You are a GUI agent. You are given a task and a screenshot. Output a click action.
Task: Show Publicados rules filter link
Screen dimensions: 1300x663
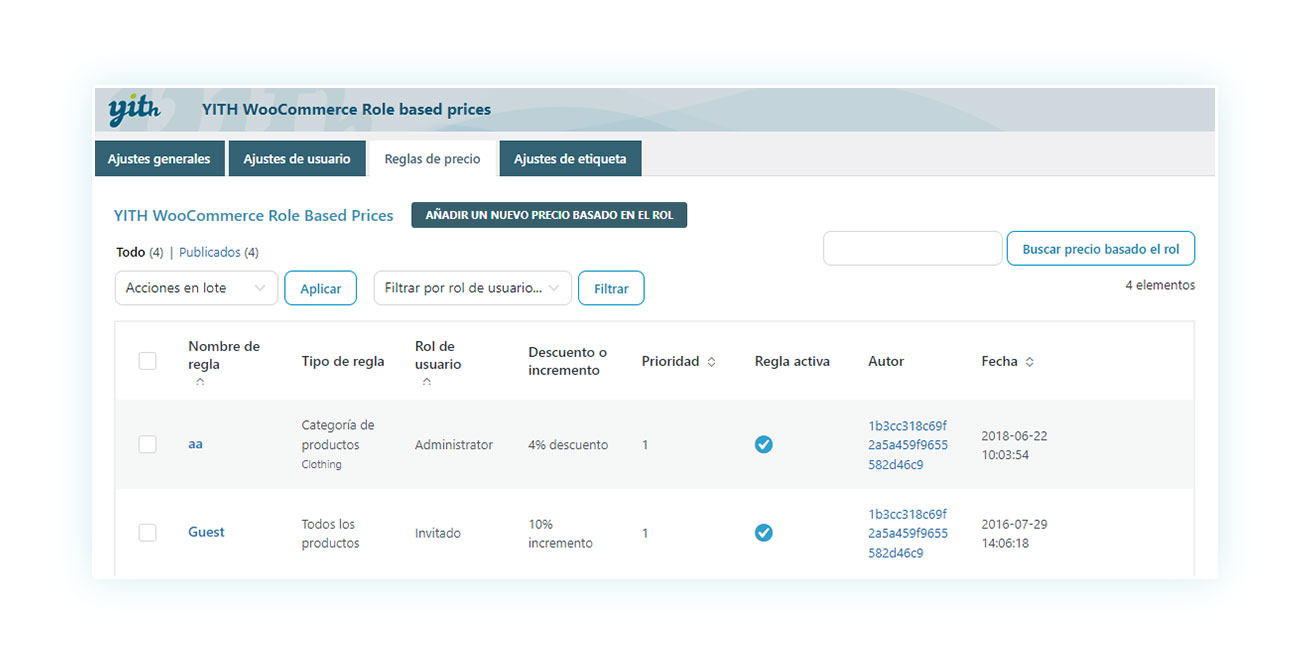210,252
